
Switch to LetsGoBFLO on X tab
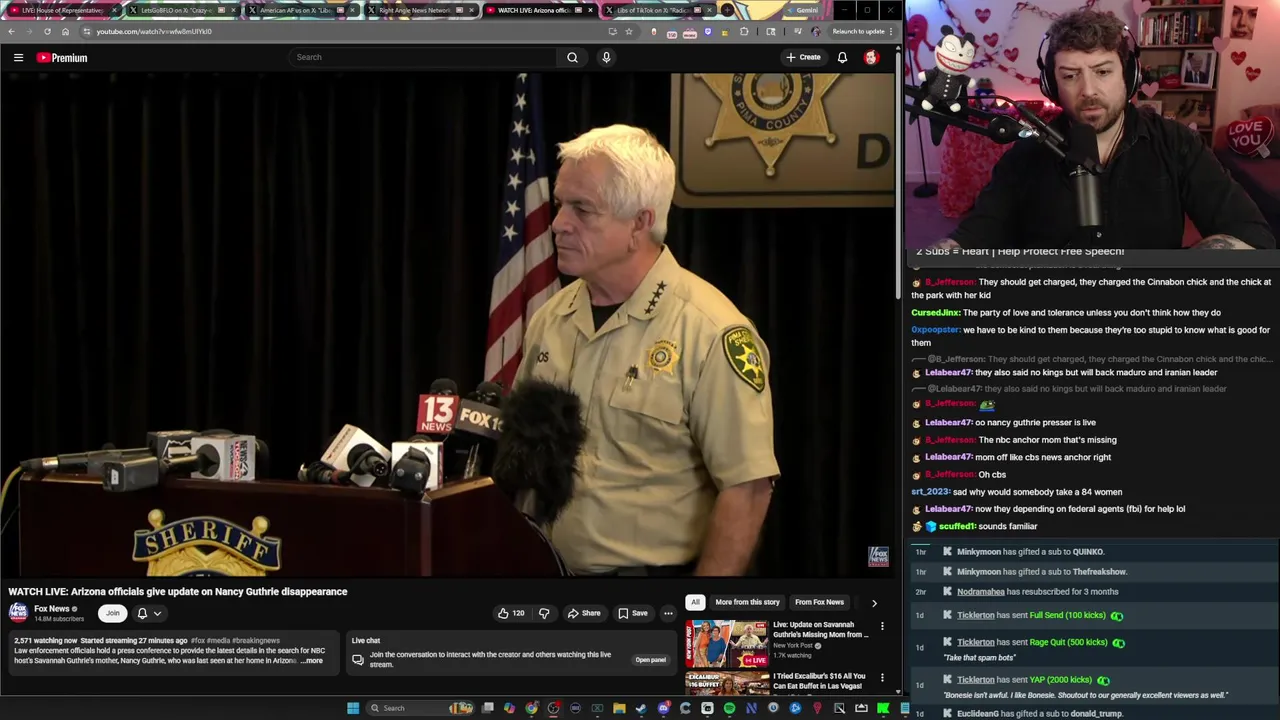click(x=182, y=10)
